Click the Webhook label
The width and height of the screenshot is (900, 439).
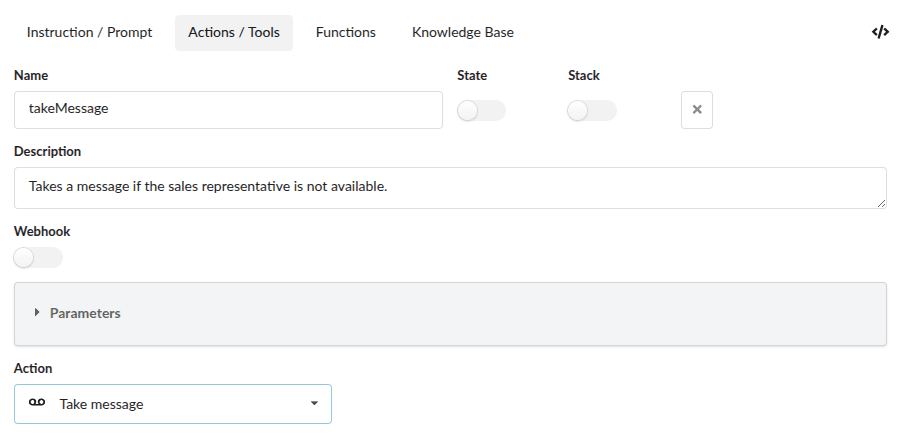[x=42, y=231]
